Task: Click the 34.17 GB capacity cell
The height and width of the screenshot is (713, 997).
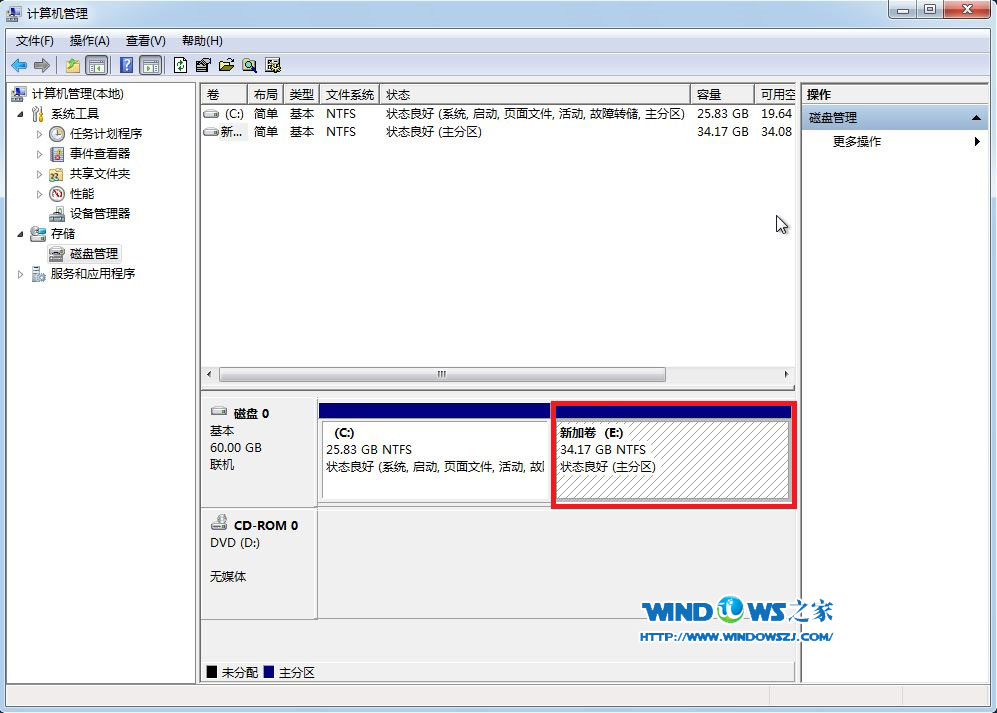Action: [x=722, y=132]
